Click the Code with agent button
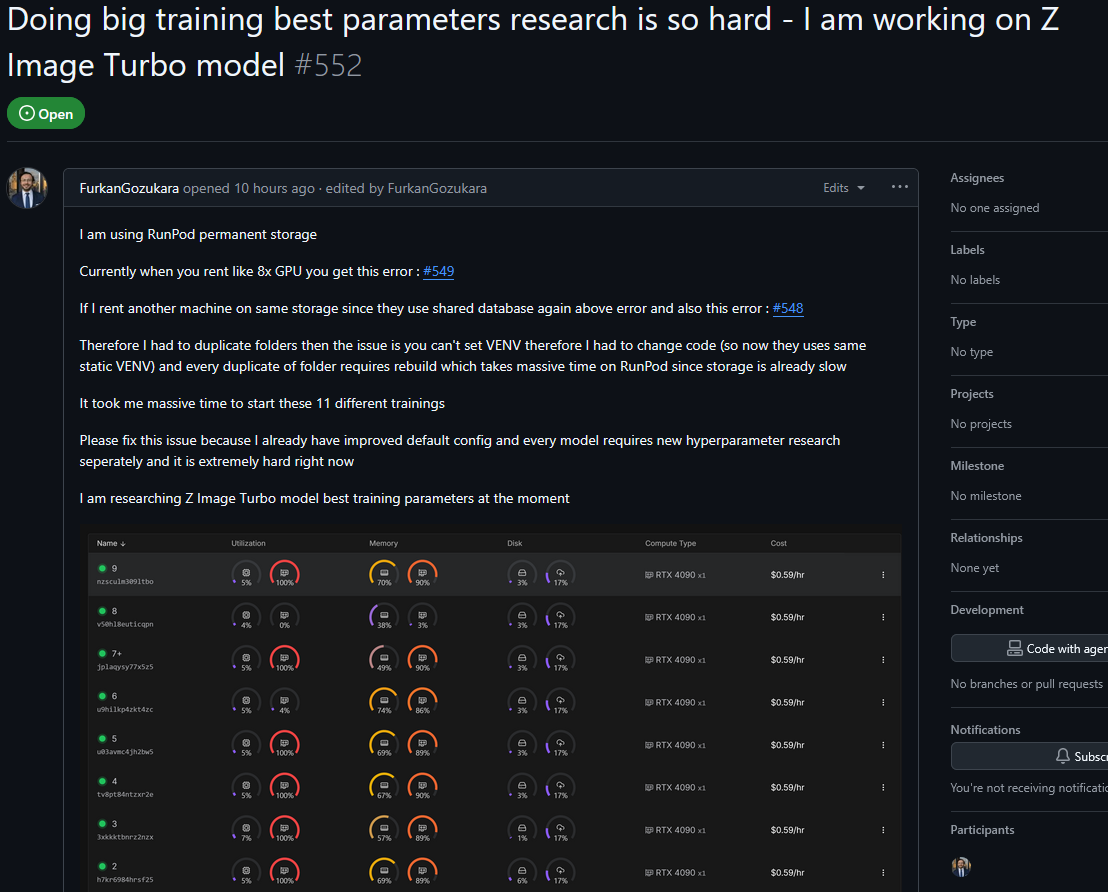This screenshot has width=1108, height=892. click(x=1030, y=648)
